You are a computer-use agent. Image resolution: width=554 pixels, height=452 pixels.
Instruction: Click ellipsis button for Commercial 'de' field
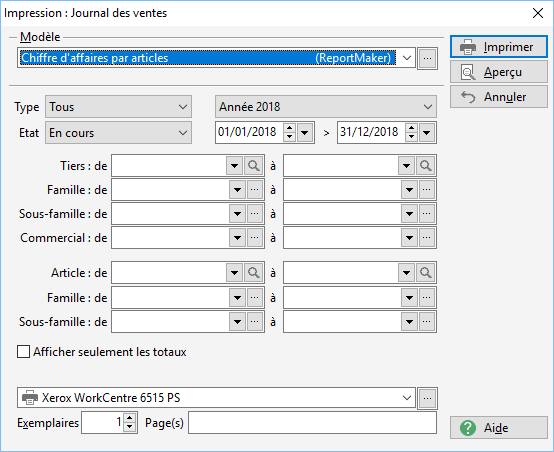[x=255, y=237]
